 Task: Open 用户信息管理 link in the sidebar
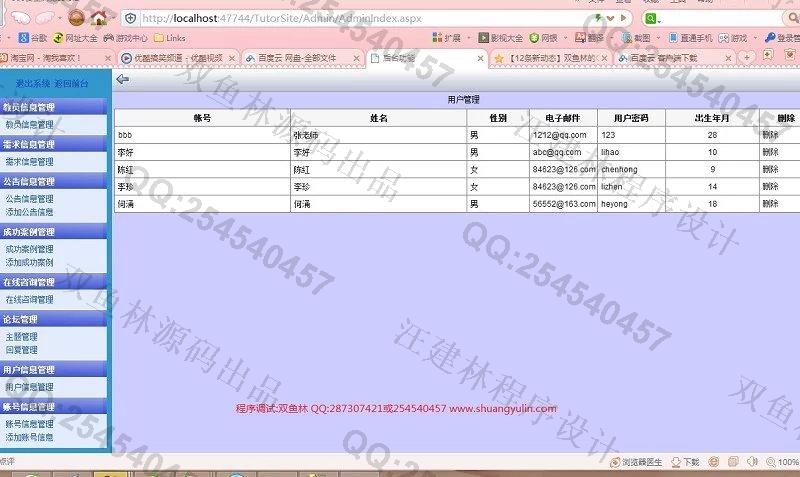click(29, 387)
